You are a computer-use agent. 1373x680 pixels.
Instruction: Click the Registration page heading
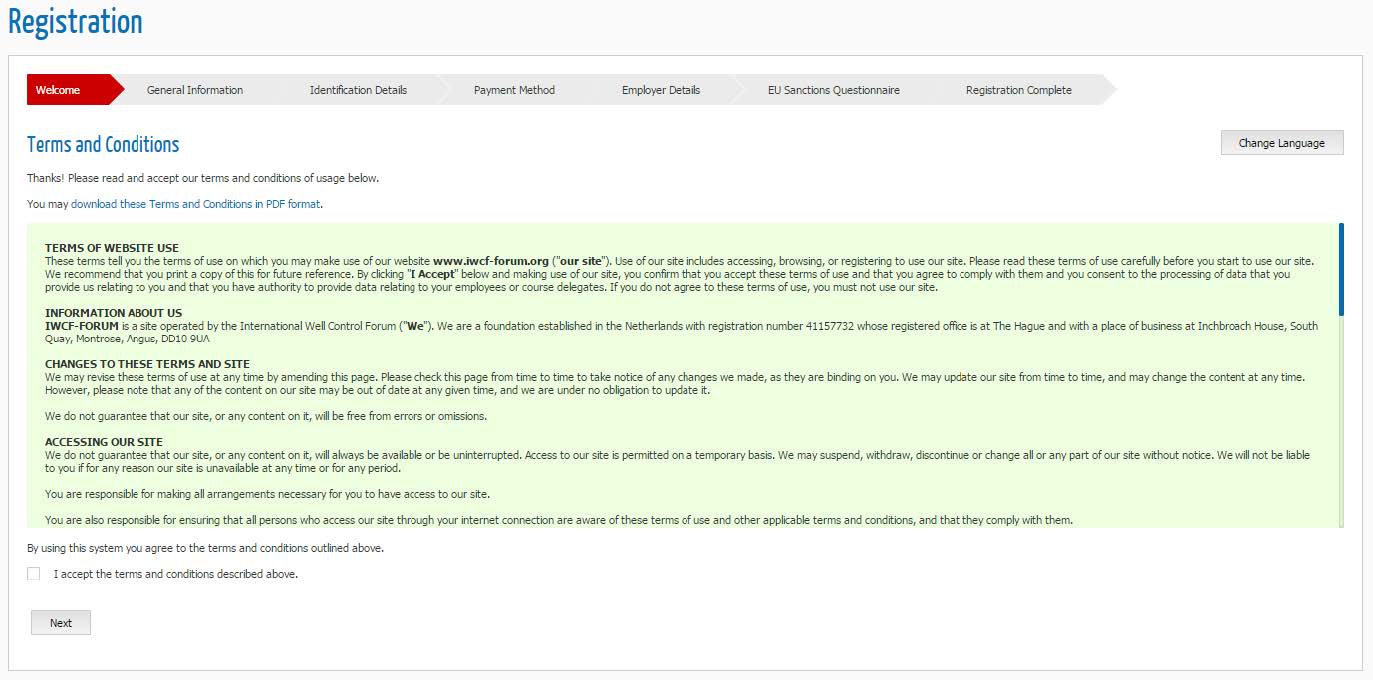(x=76, y=22)
